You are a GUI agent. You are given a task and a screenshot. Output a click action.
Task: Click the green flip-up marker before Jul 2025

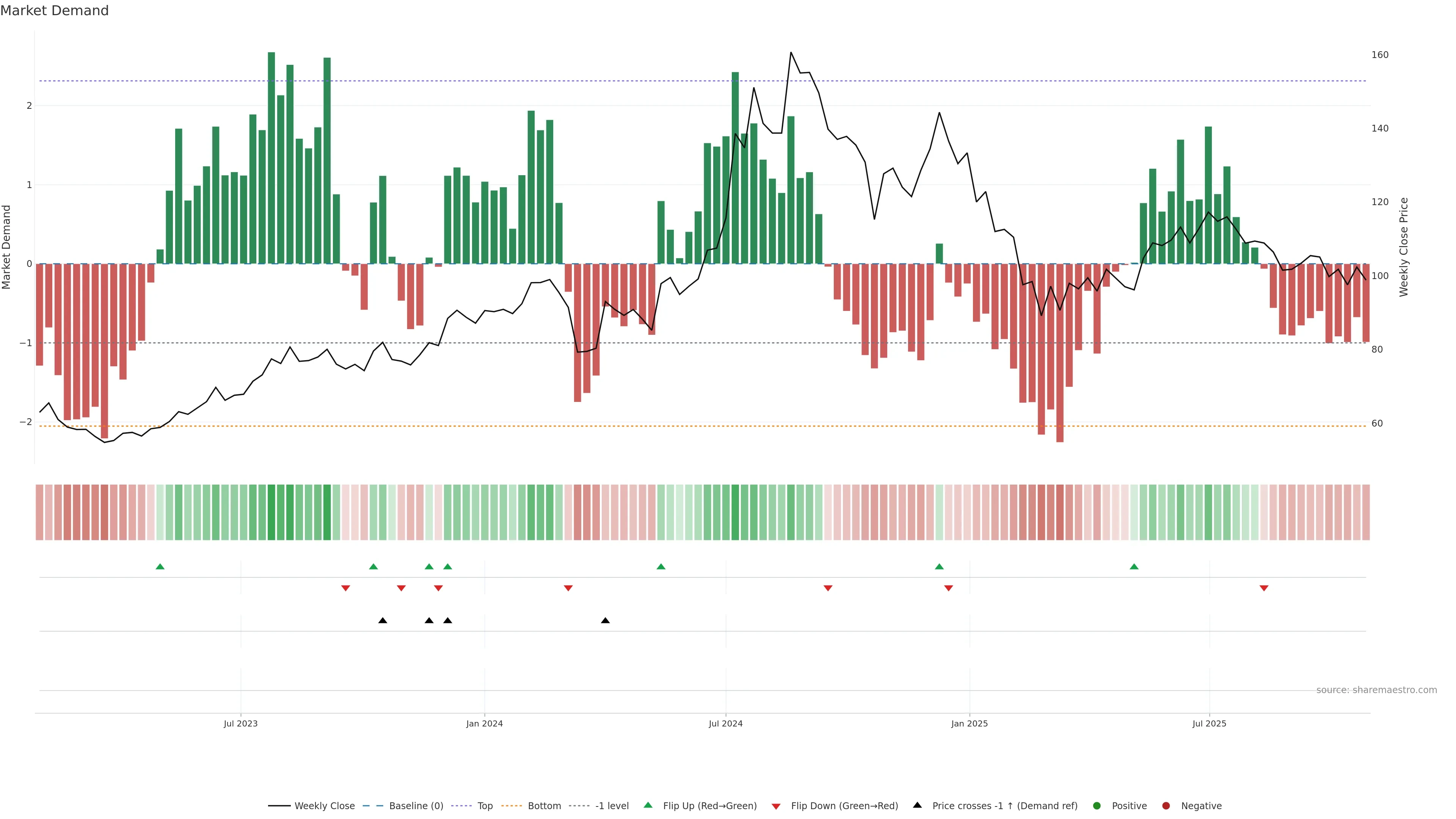[x=1134, y=566]
